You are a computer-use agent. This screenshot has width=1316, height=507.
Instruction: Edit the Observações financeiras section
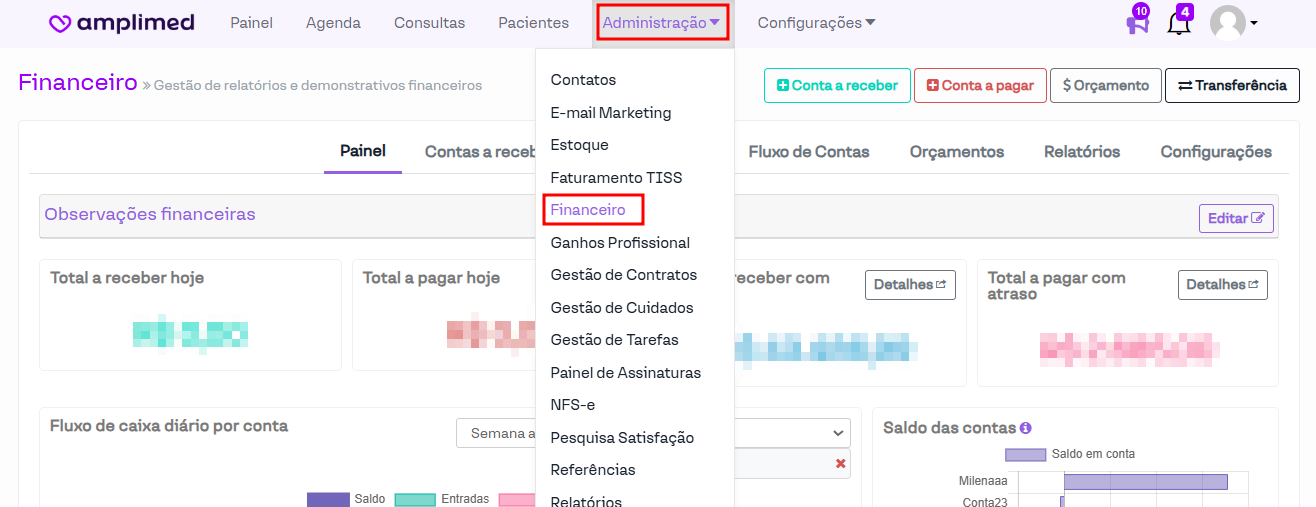(x=1235, y=218)
